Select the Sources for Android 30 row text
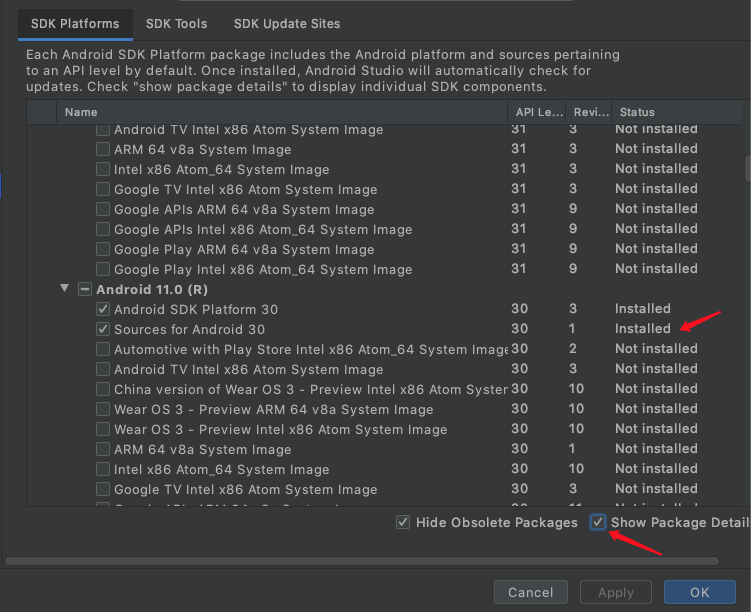This screenshot has height=612, width=751. [x=189, y=329]
